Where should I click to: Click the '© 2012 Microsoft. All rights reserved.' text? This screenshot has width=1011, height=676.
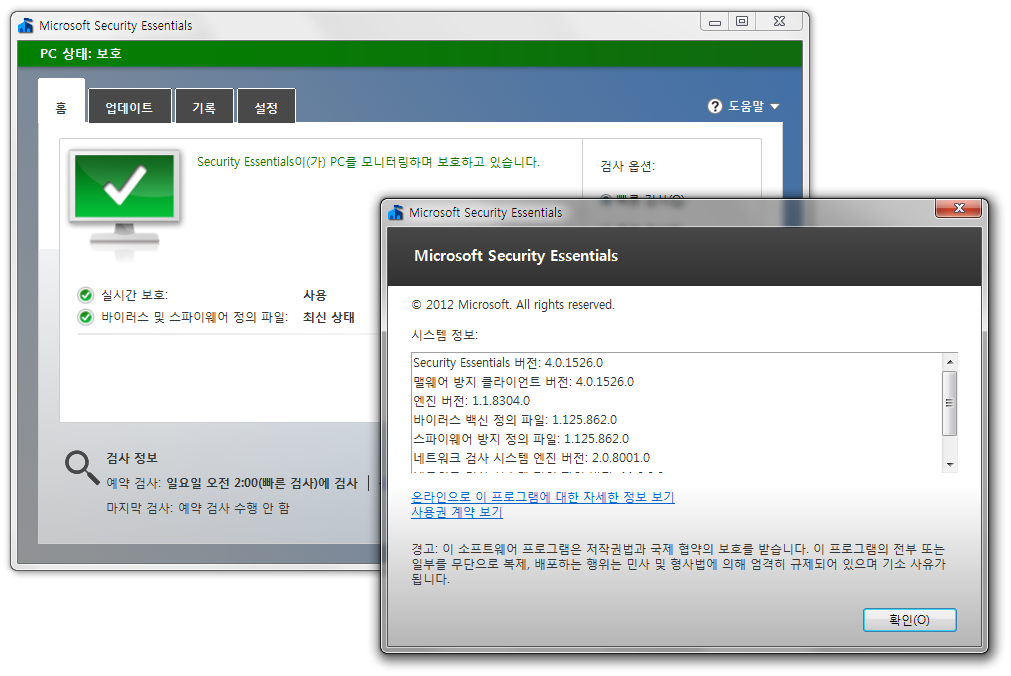(513, 304)
